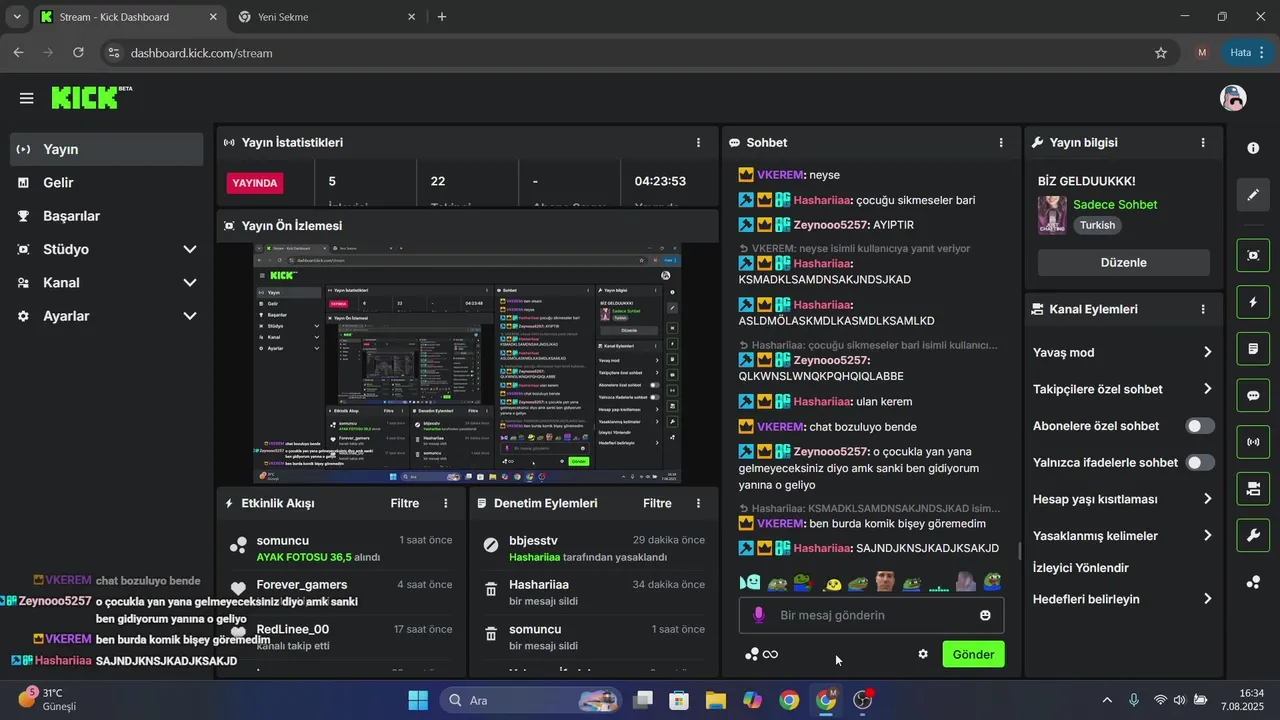Screen dimensions: 1280x720
Task: Click İzleyici Yönlendir action
Action: tap(1081, 568)
